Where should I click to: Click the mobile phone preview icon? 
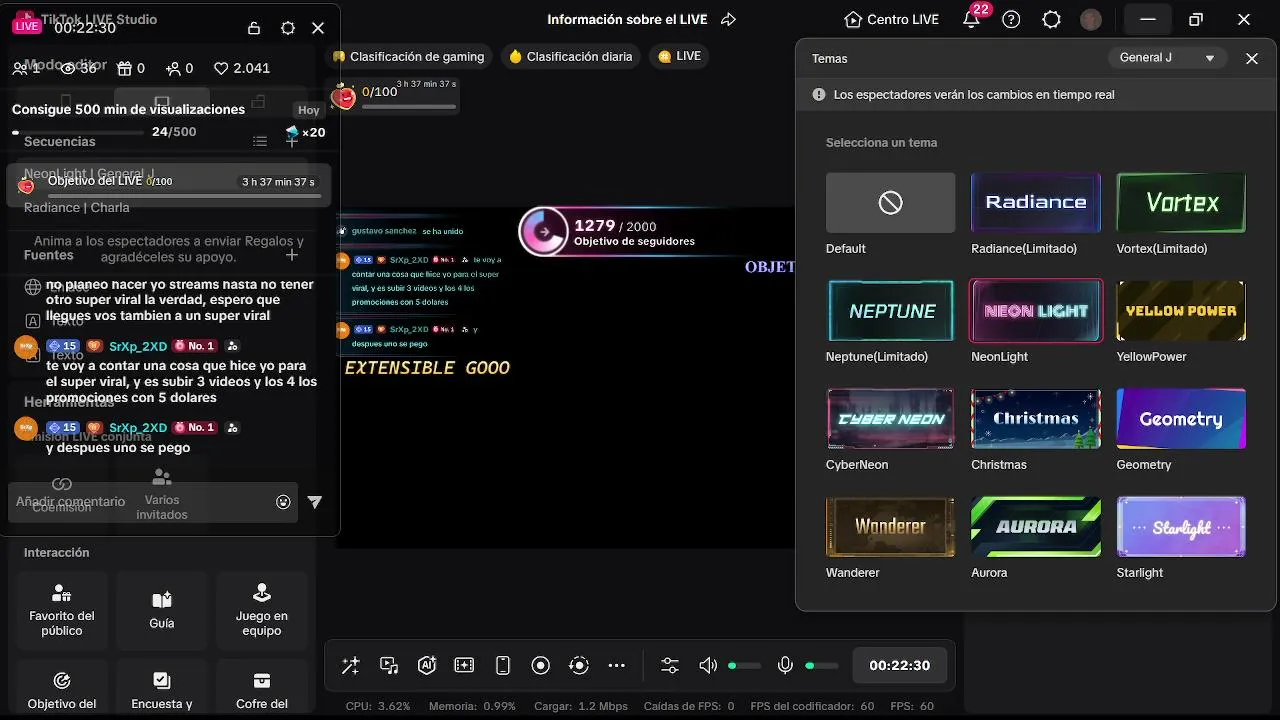(x=503, y=665)
